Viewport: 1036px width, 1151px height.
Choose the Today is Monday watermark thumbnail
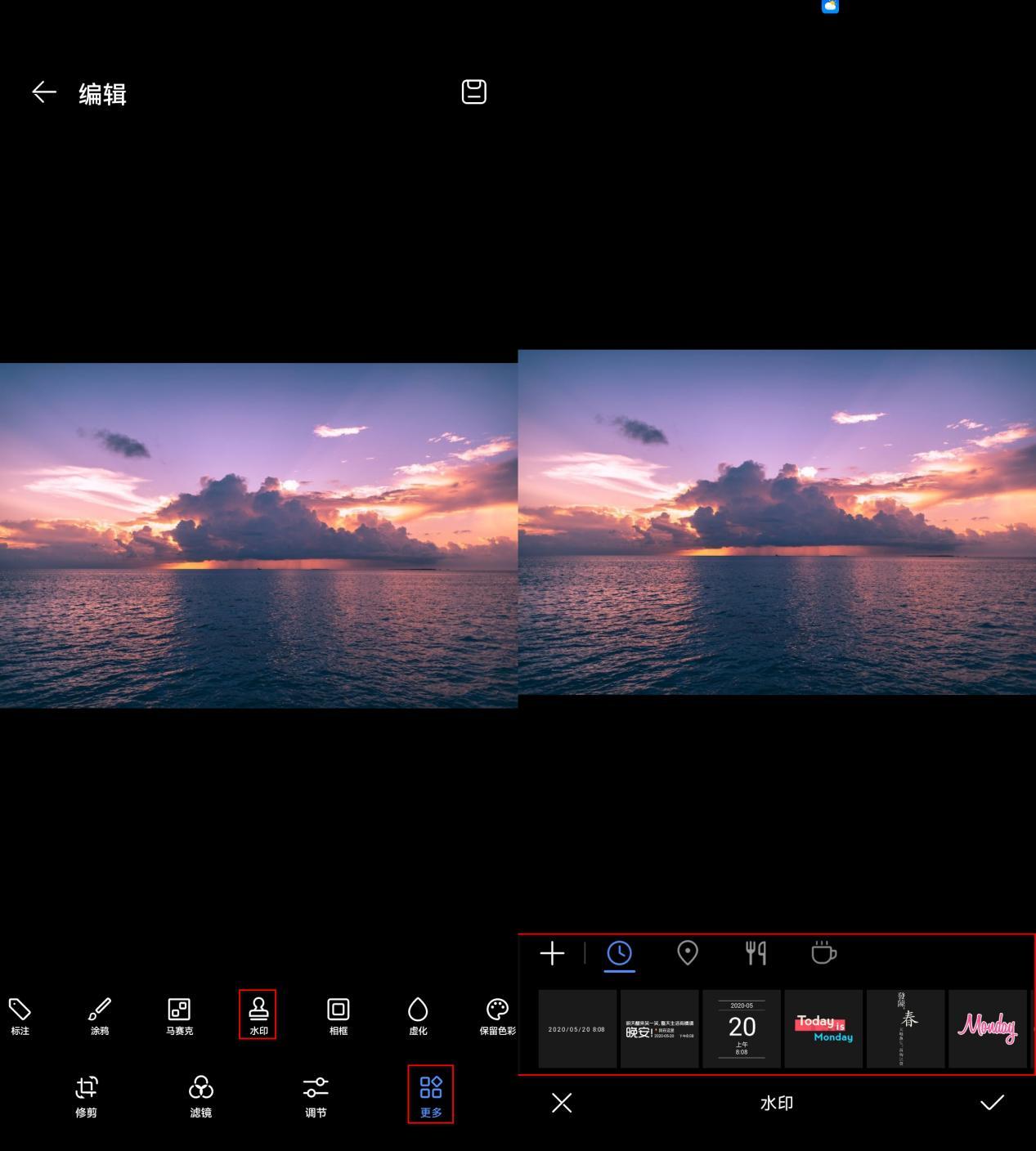(823, 1028)
